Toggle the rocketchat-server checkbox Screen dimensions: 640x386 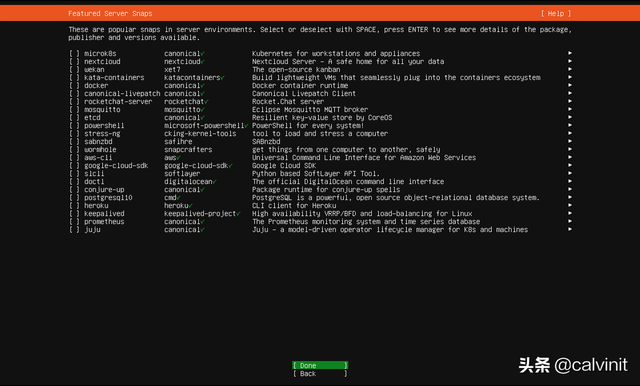[74, 102]
